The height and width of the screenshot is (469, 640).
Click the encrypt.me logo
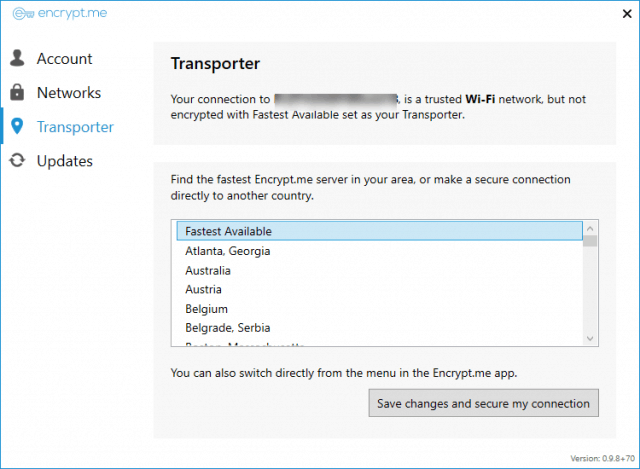tap(60, 13)
